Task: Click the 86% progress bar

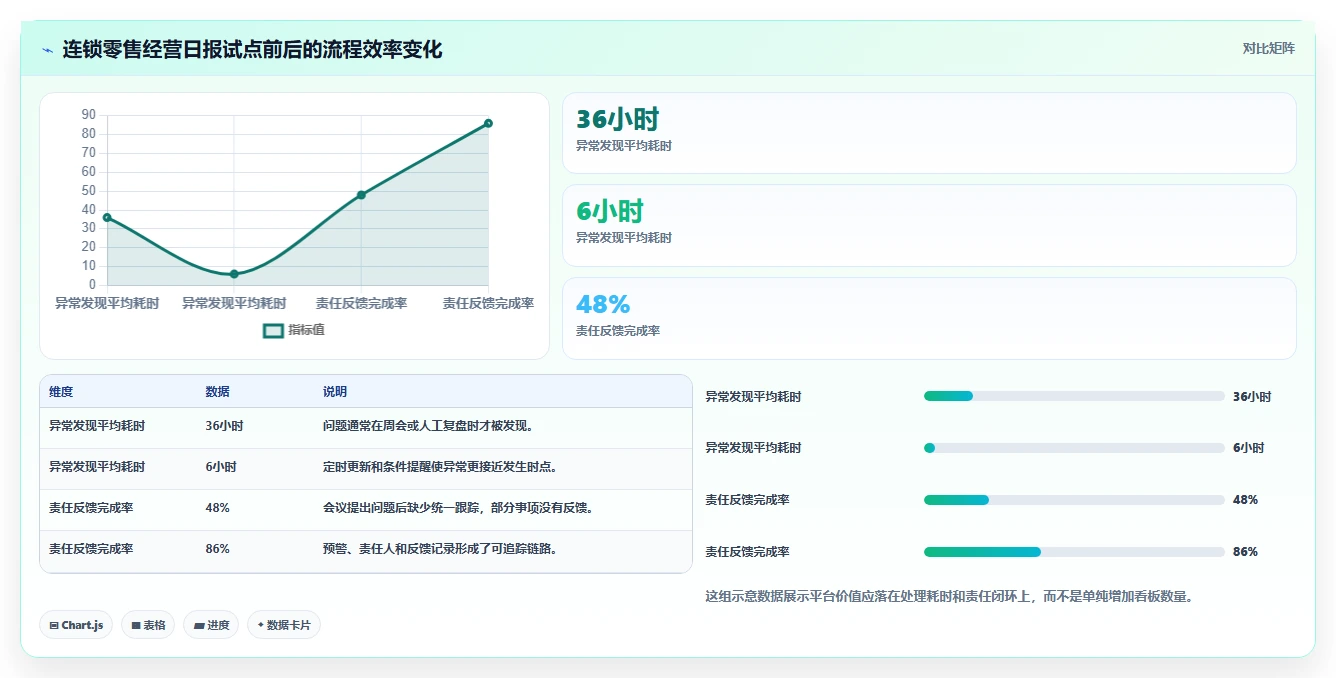Action: tap(1074, 551)
